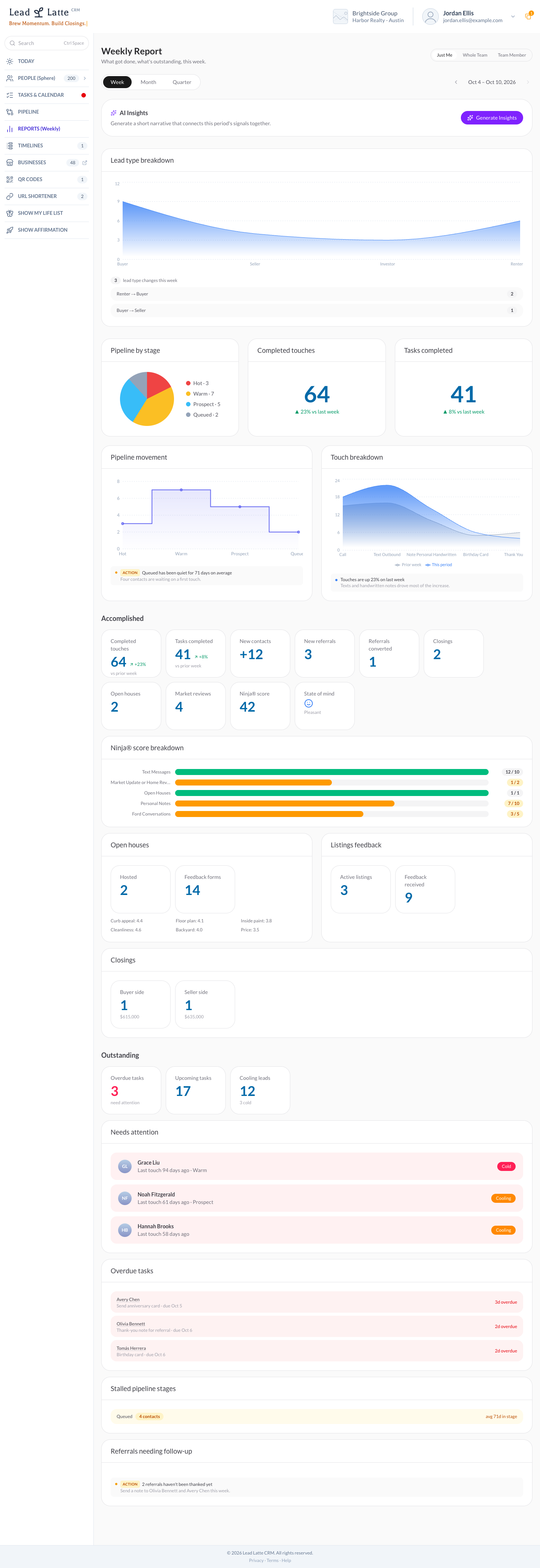
Task: Open Grace Liu needs attention row
Action: (x=316, y=1167)
